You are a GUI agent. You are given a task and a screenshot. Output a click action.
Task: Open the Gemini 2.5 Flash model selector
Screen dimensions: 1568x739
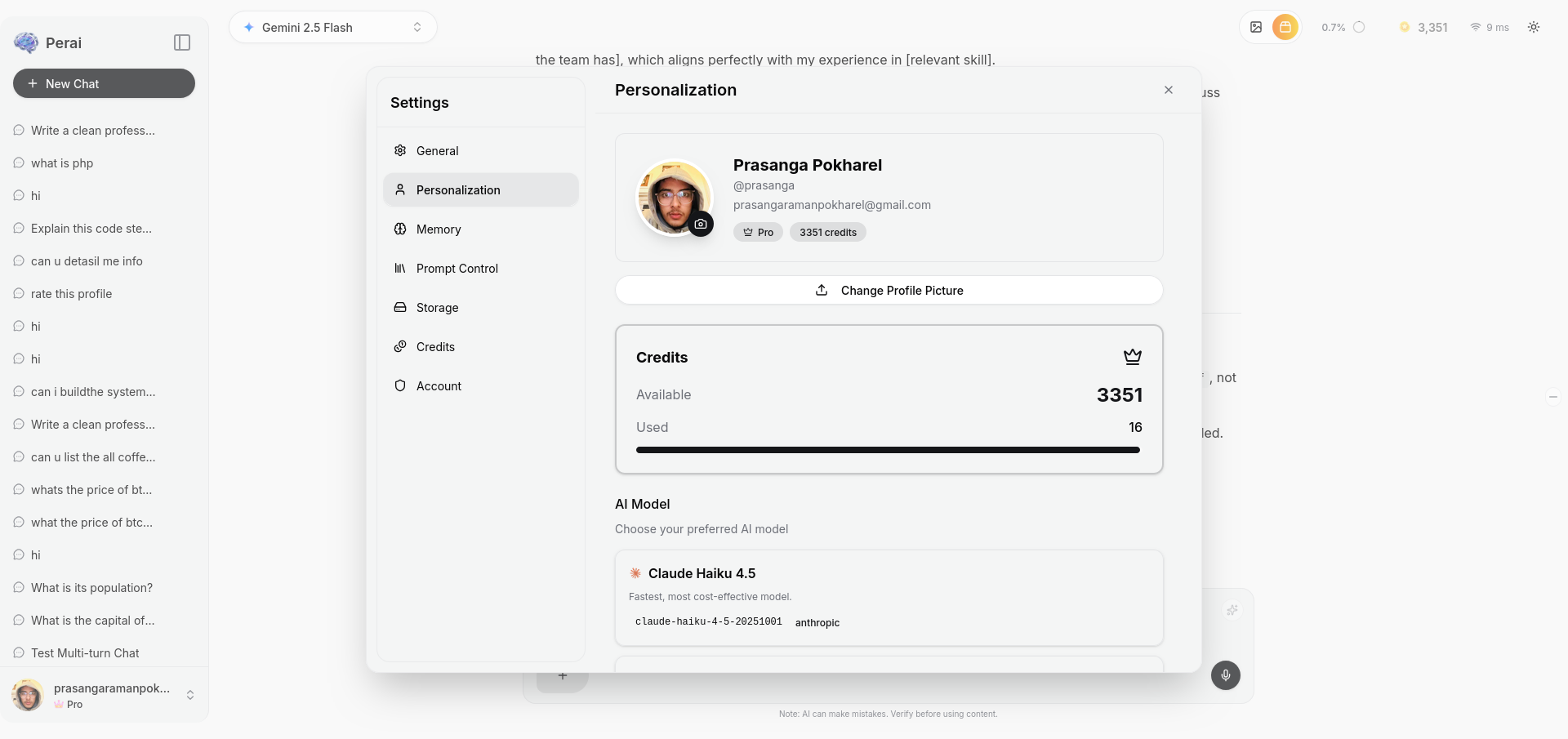click(333, 27)
